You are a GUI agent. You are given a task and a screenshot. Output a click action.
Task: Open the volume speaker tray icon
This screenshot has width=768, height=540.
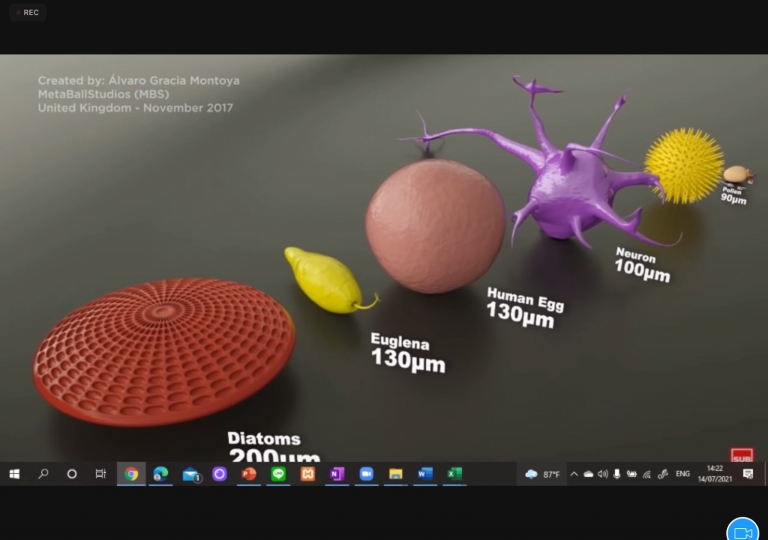point(602,474)
